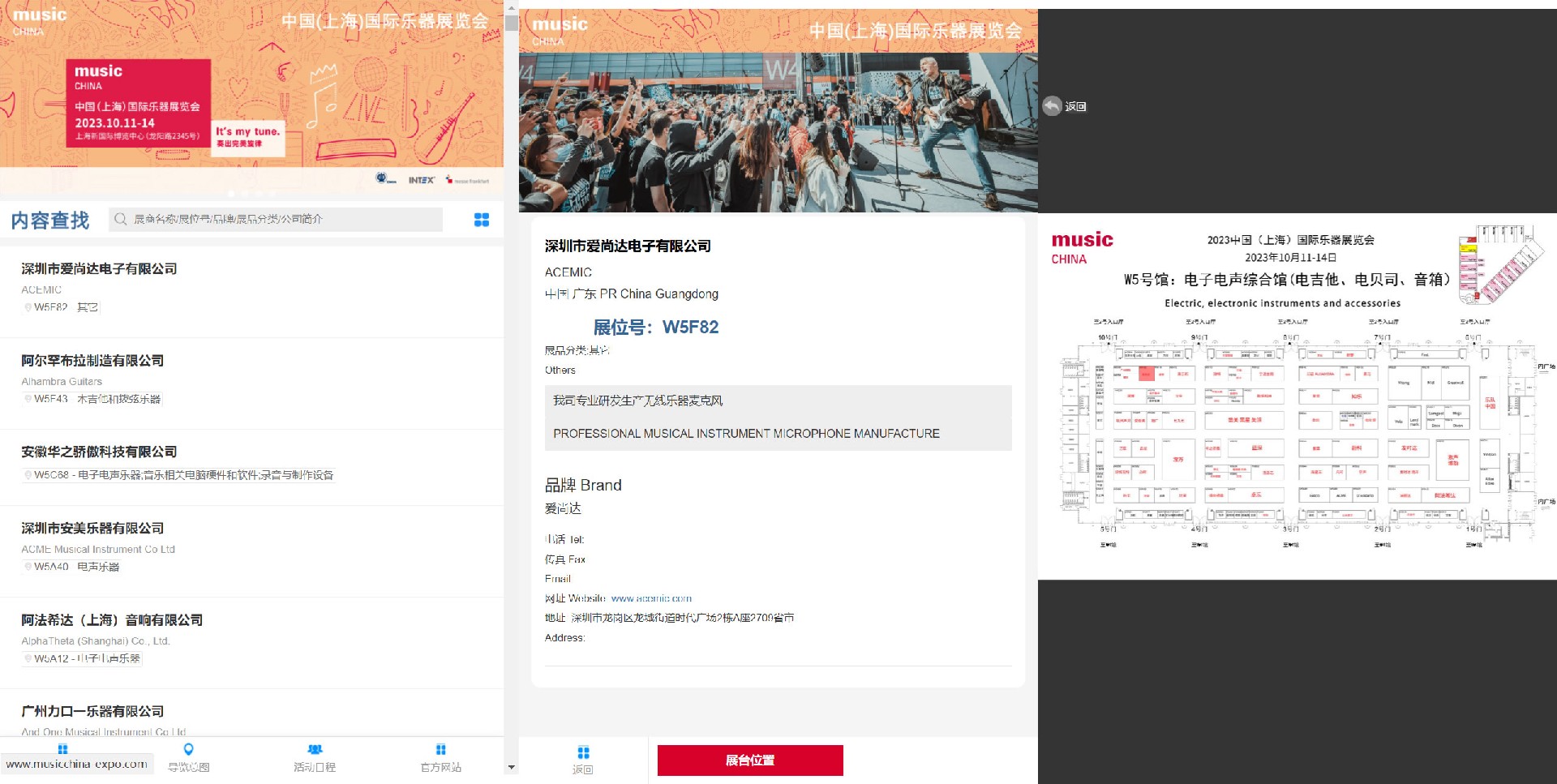Open the grid view icon beside search

click(481, 220)
